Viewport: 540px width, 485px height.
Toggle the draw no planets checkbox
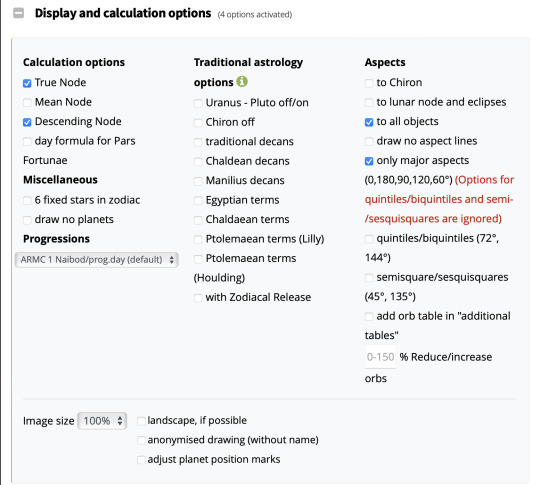[x=27, y=220]
